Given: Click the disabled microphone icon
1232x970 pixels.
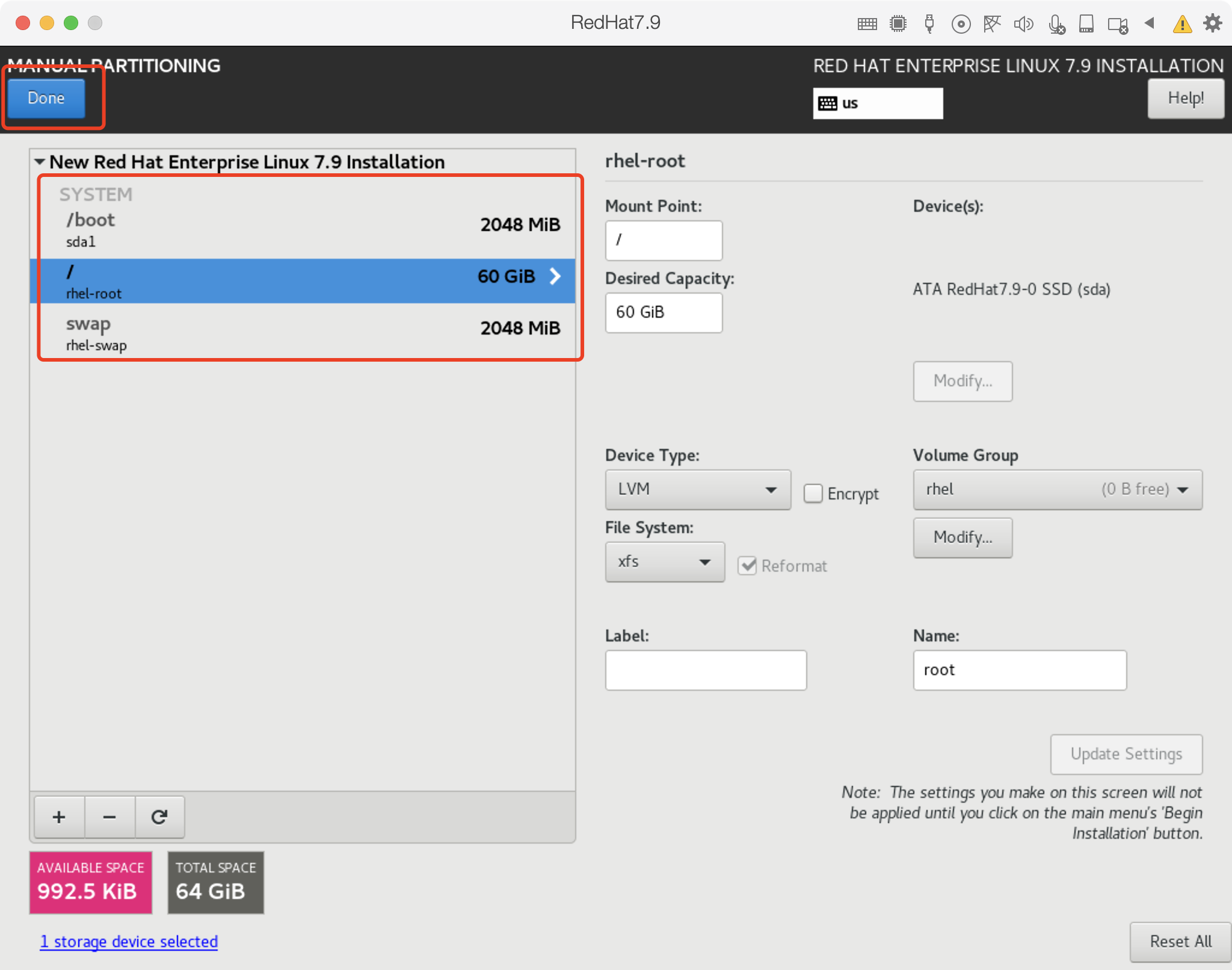Looking at the screenshot, I should [1056, 24].
